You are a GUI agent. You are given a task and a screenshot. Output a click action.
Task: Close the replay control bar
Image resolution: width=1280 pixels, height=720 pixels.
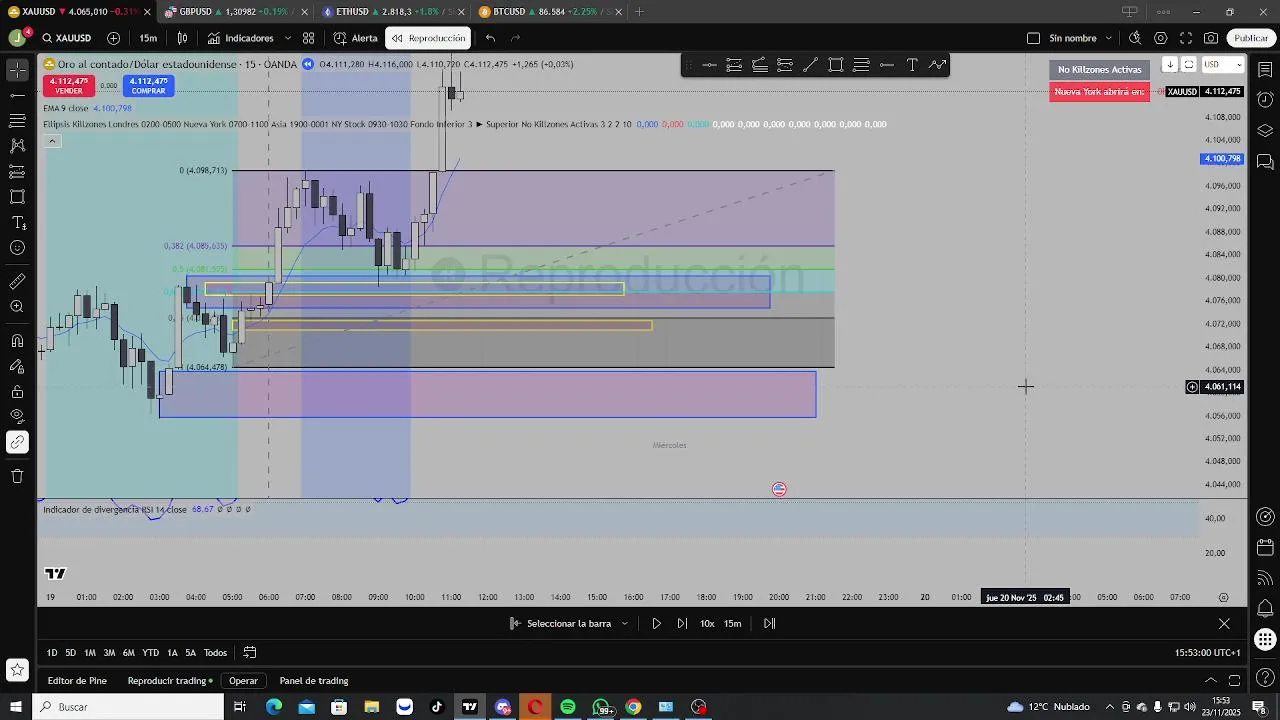pyautogui.click(x=1224, y=623)
